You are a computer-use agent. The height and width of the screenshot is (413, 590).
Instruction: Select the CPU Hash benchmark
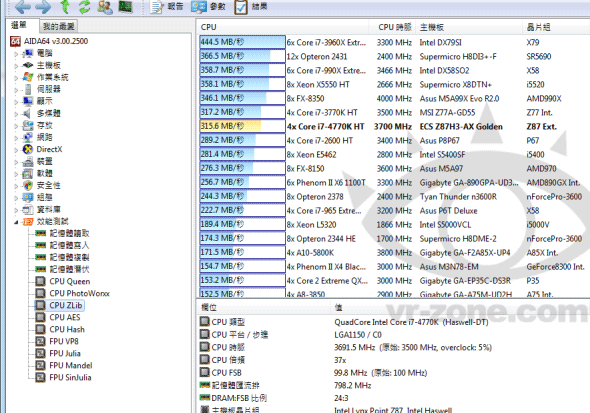tap(67, 329)
